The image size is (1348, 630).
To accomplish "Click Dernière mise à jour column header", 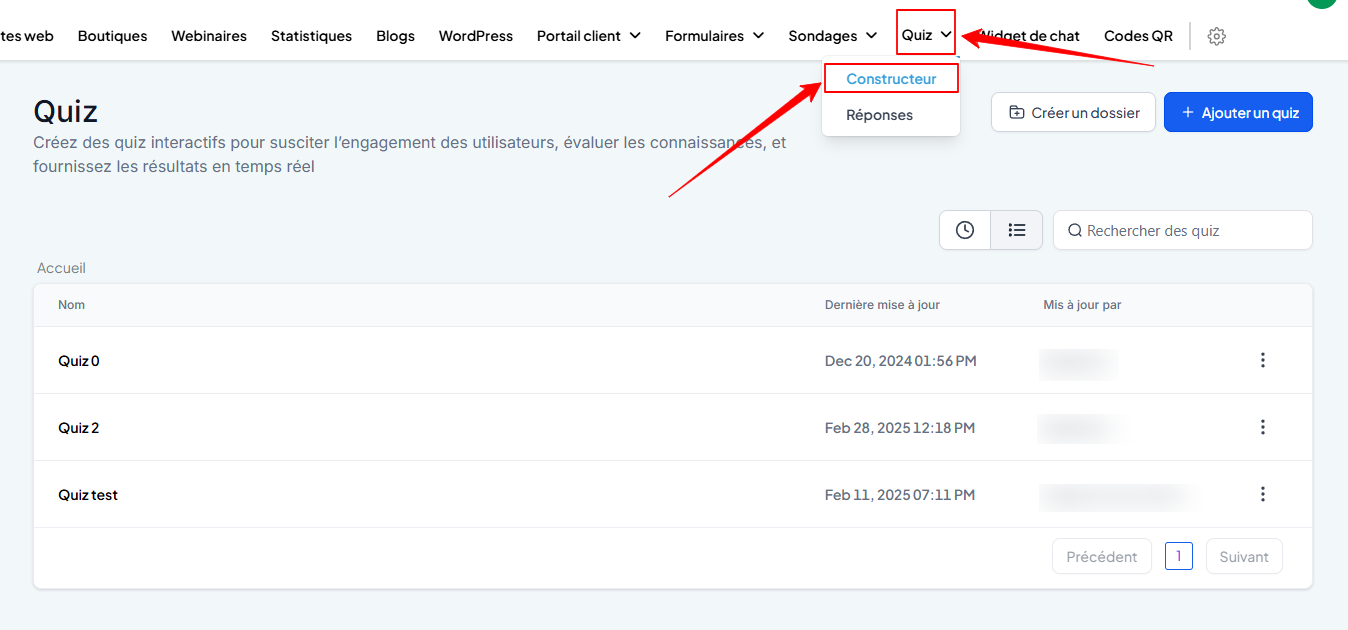I will [882, 305].
